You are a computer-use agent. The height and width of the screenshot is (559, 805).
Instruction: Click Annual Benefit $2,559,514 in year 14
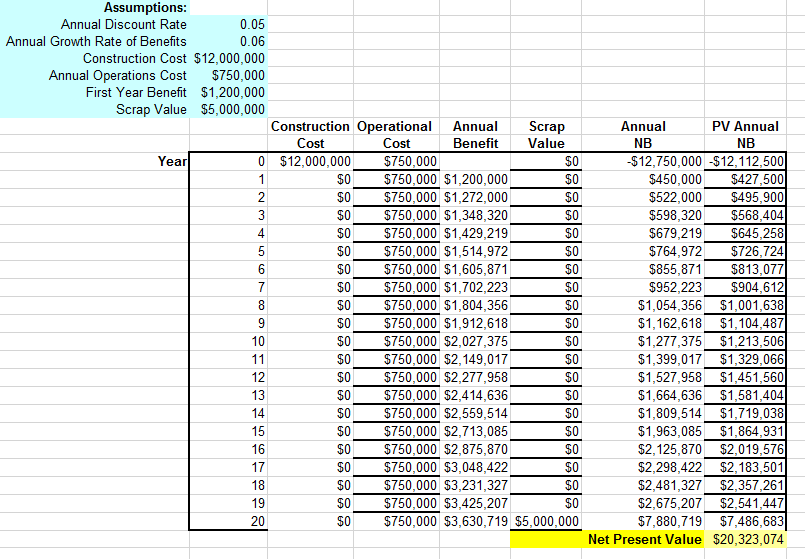pyautogui.click(x=475, y=413)
